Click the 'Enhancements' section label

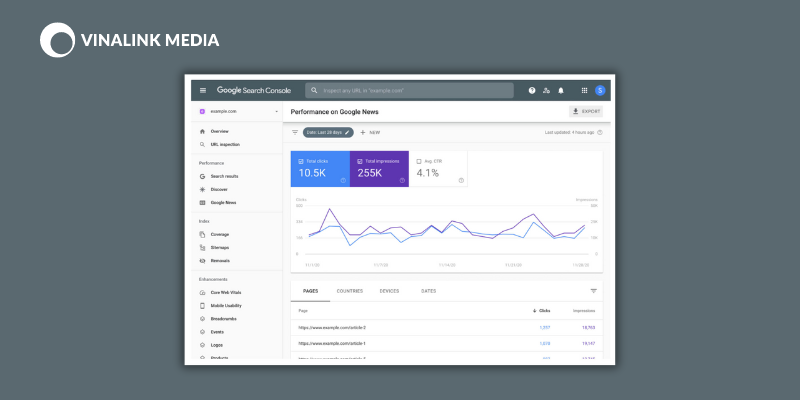(213, 279)
